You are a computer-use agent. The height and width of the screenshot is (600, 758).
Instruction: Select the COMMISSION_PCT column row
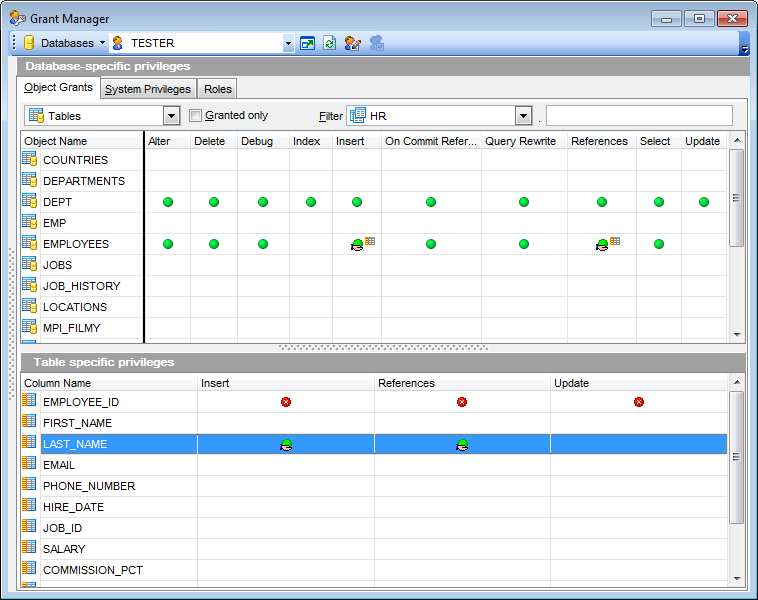click(374, 570)
